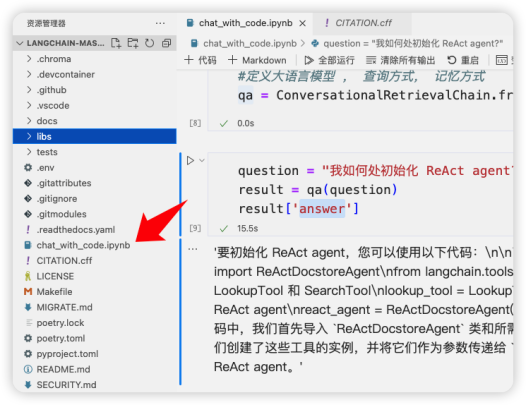Viewport: 526px width, 405px height.
Task: Click the New File icon in explorer header
Action: pyautogui.click(x=116, y=43)
